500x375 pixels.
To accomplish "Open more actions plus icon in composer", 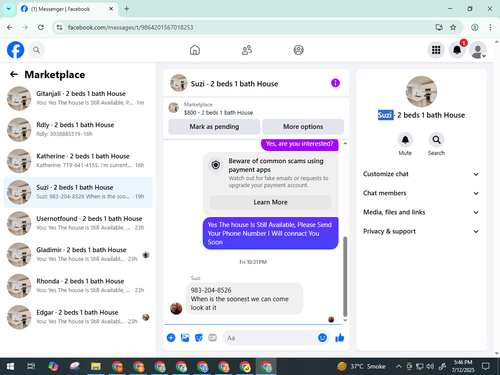I will (171, 338).
